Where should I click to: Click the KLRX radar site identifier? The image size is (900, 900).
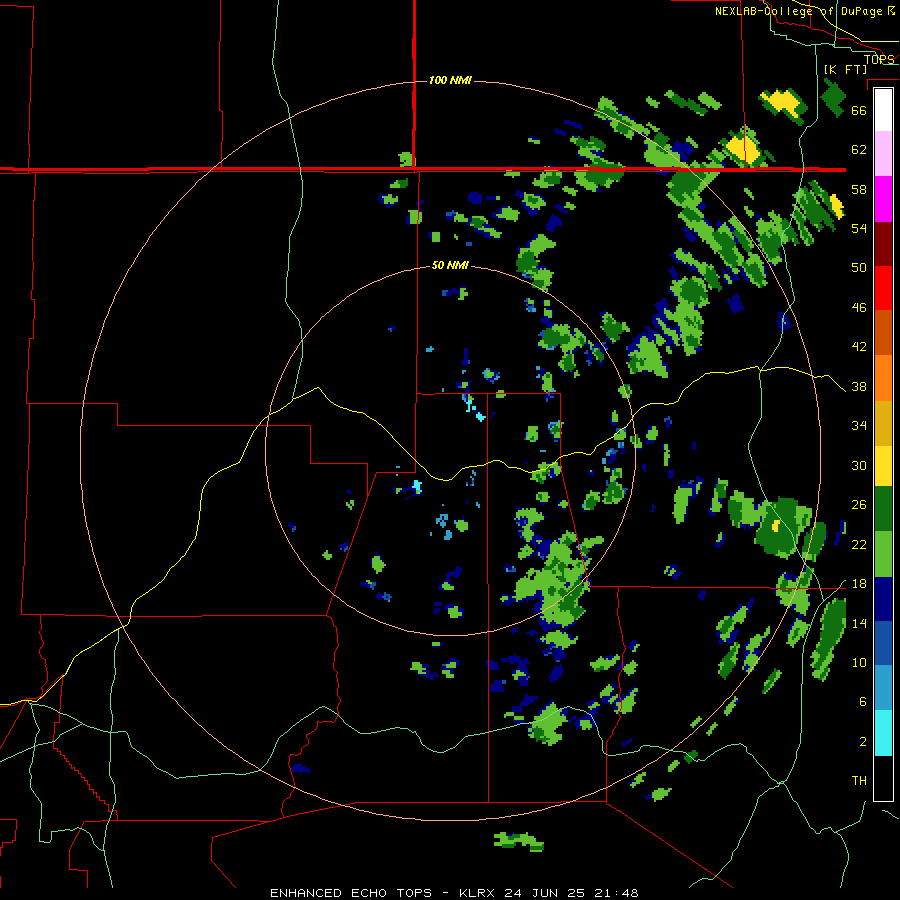[478, 893]
